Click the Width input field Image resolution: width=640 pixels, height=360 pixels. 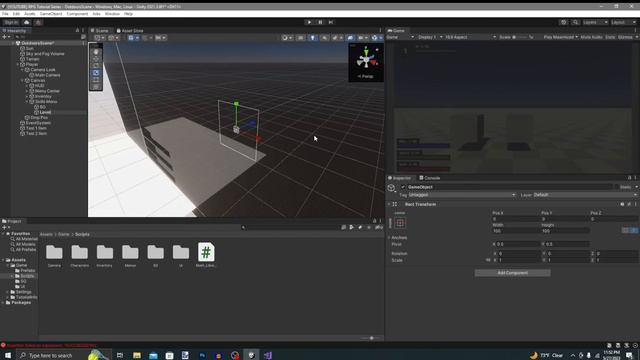coord(516,231)
